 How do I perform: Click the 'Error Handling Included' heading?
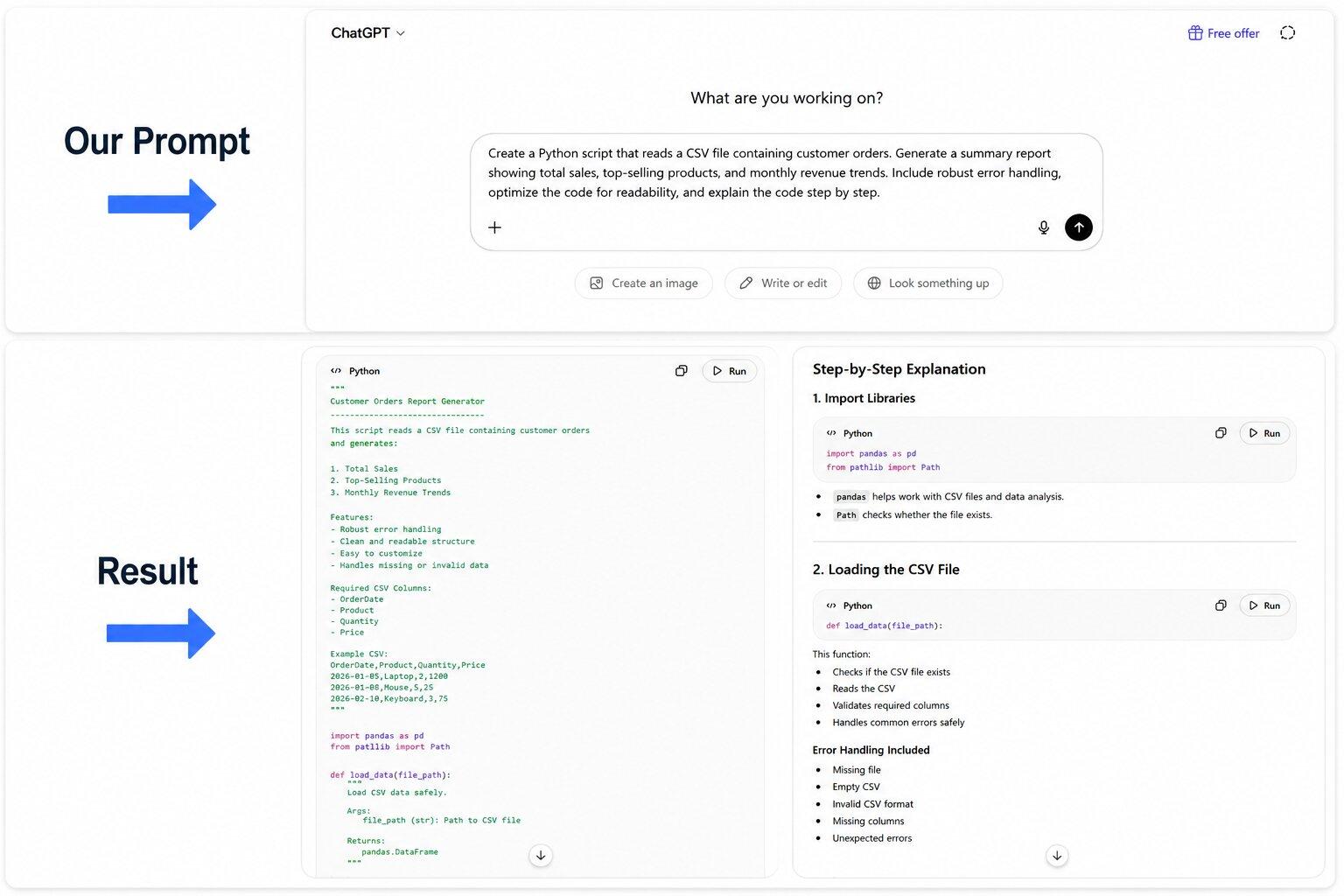871,750
